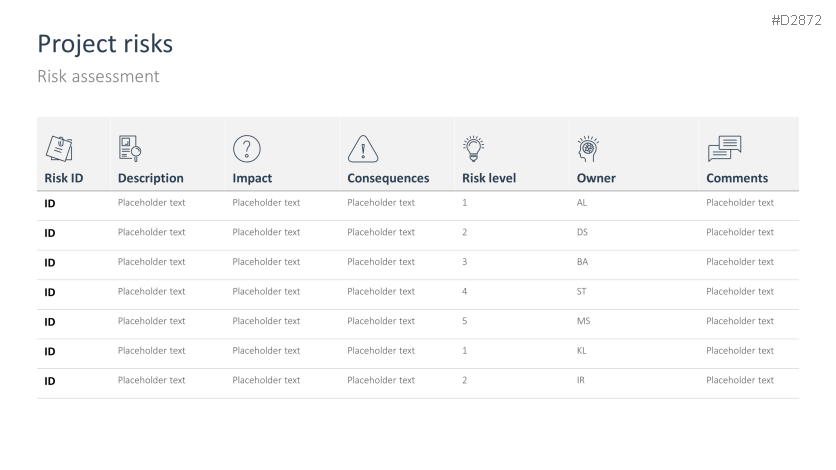
Task: Click the "Risk assessment" subtitle
Action: [98, 76]
